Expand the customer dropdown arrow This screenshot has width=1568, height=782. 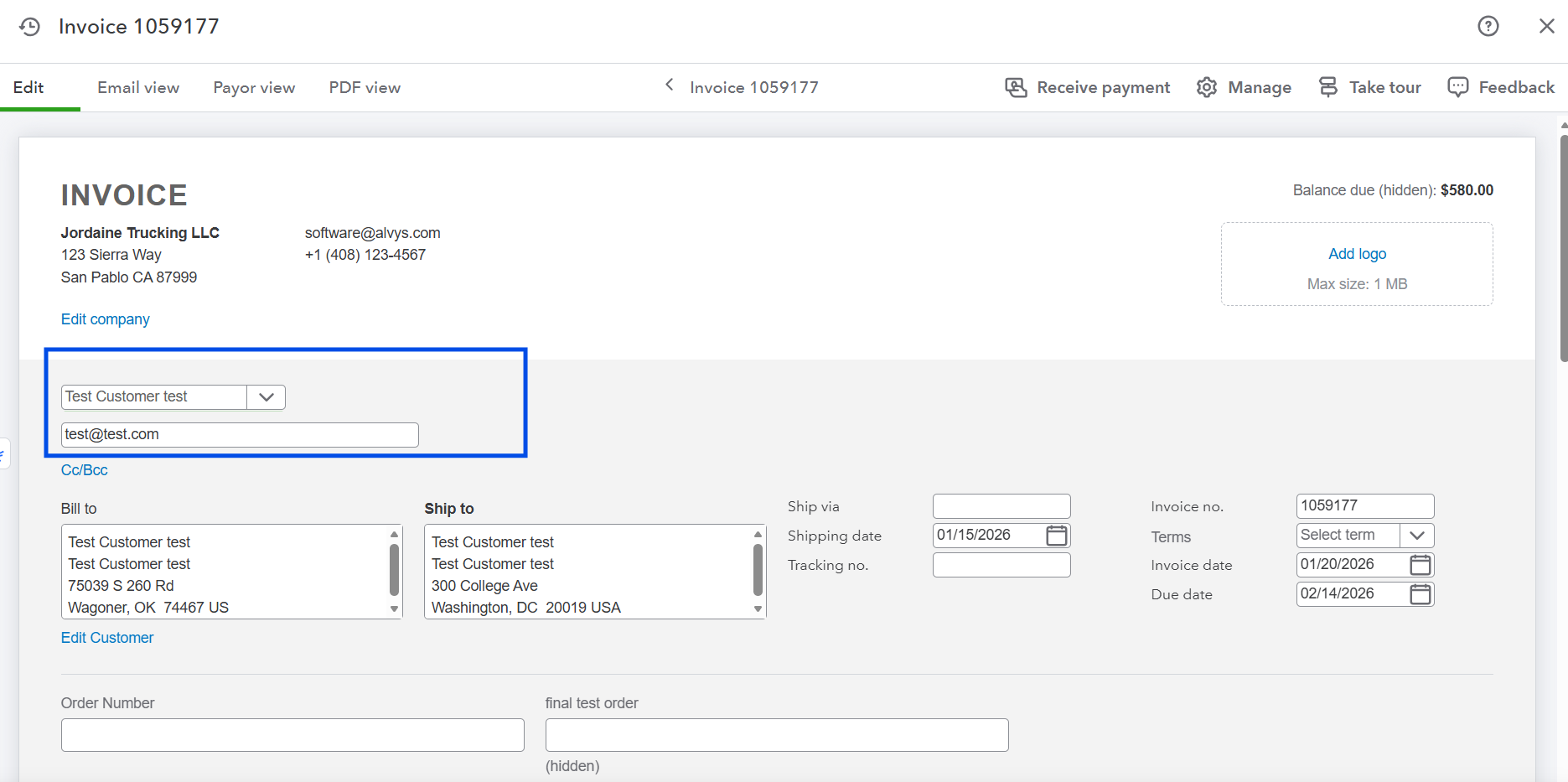267,397
